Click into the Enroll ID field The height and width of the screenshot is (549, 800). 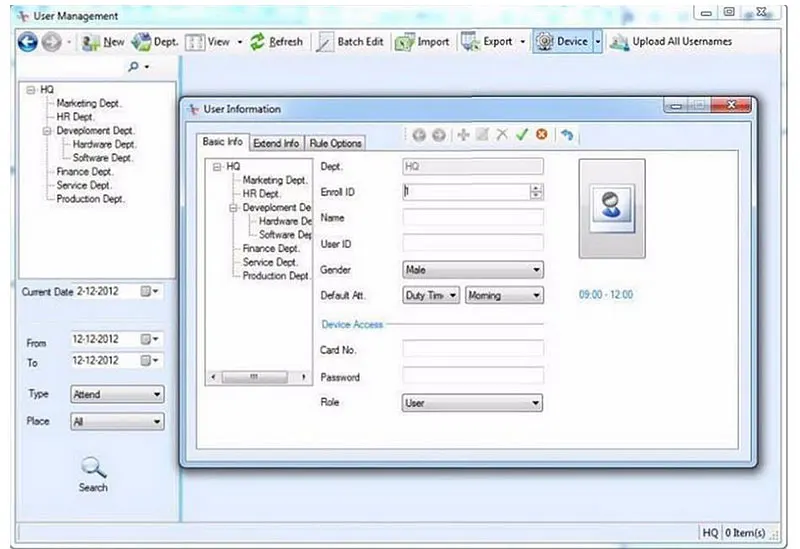coord(466,192)
